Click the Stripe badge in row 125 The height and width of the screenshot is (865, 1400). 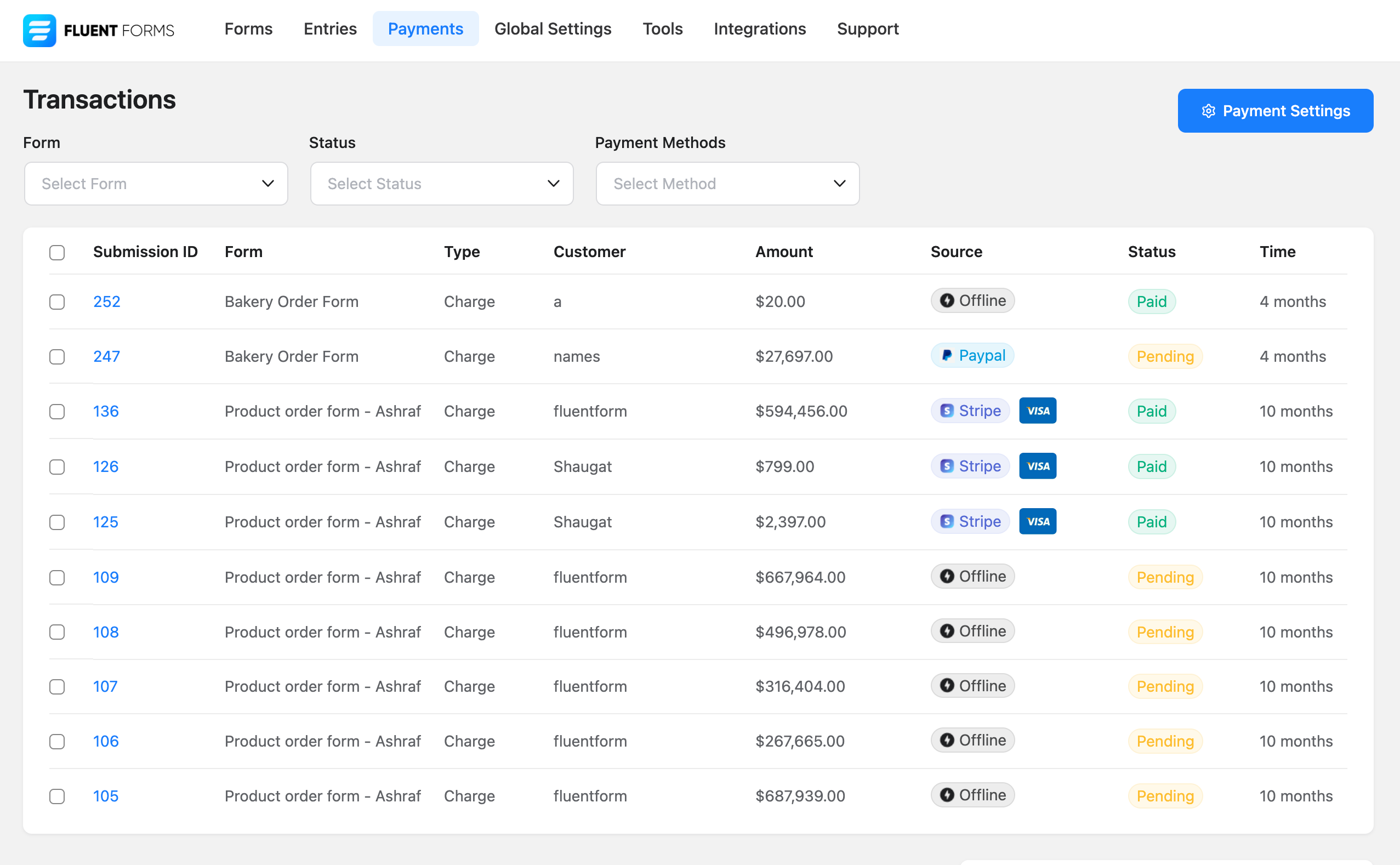click(970, 522)
